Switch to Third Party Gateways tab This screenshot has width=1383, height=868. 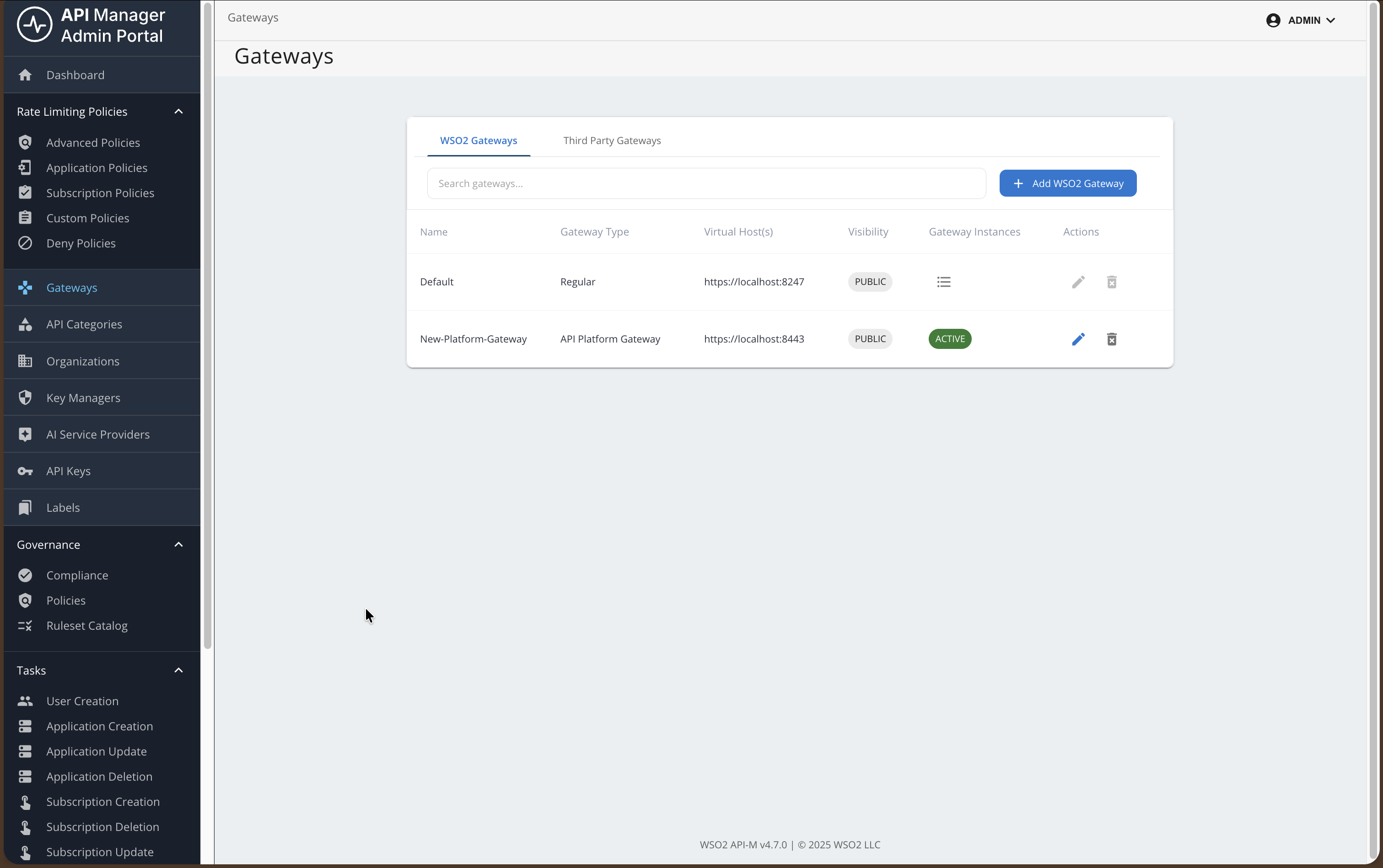(612, 141)
